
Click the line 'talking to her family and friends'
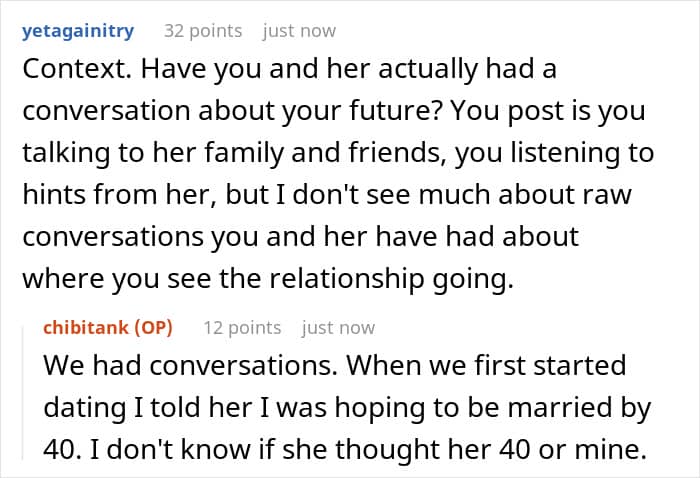coord(235,153)
